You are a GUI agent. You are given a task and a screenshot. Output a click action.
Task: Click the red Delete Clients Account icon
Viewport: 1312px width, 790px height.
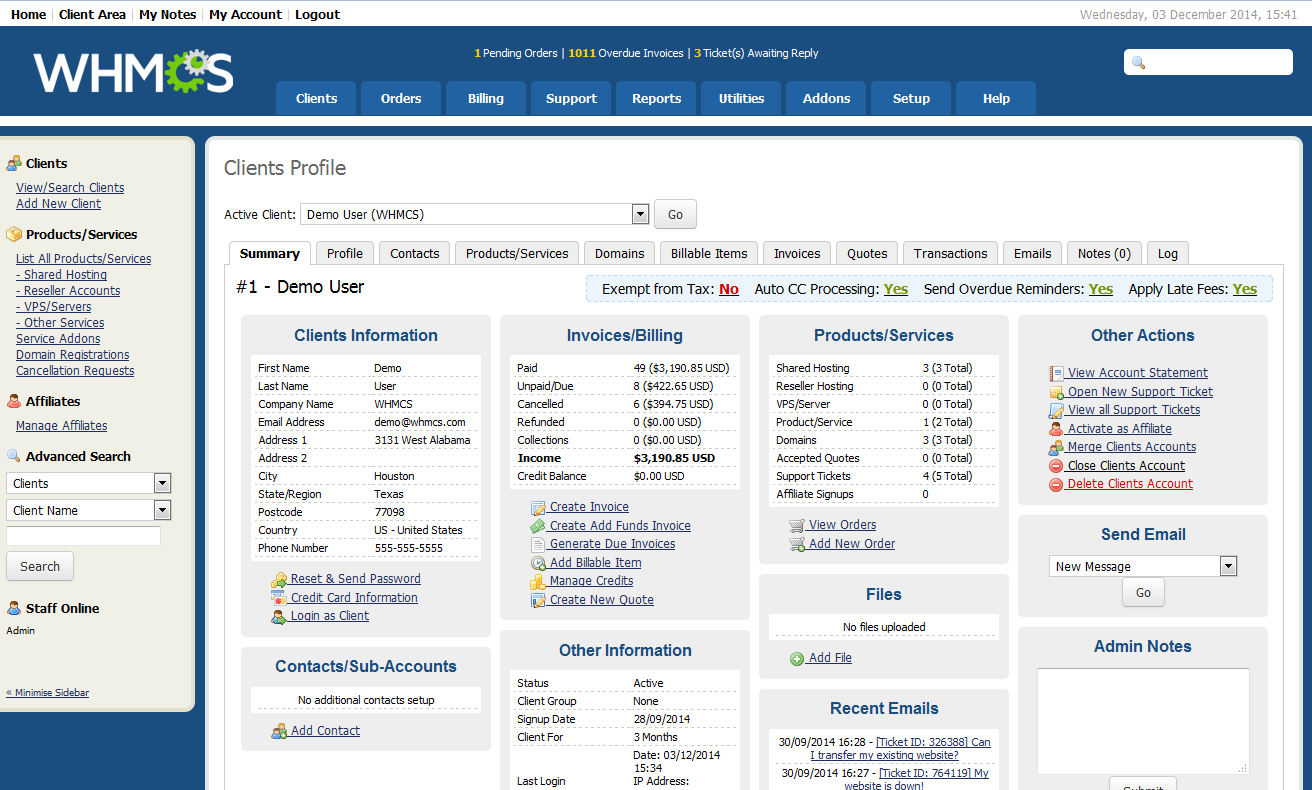pyautogui.click(x=1056, y=484)
